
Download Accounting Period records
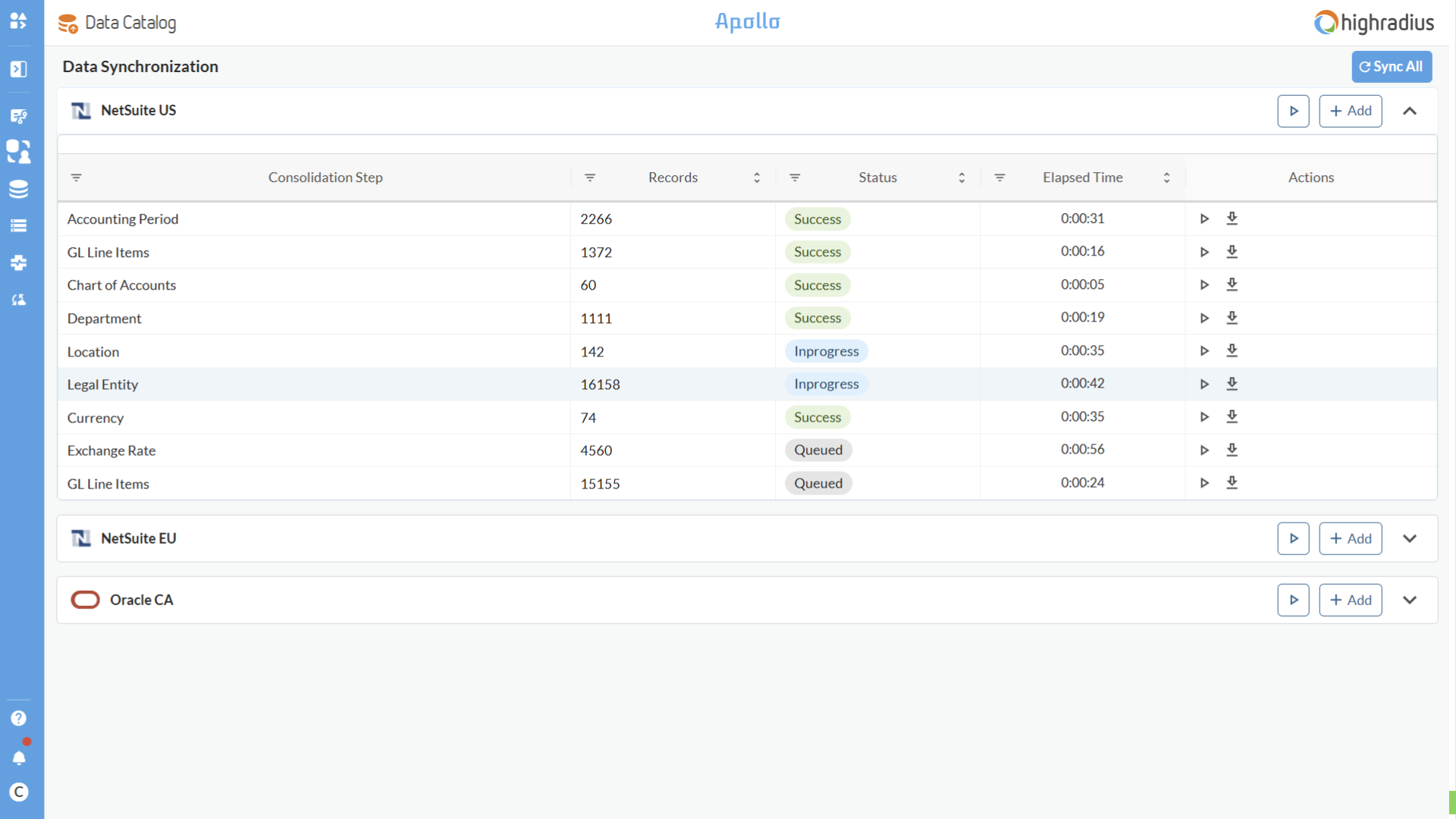(1232, 218)
